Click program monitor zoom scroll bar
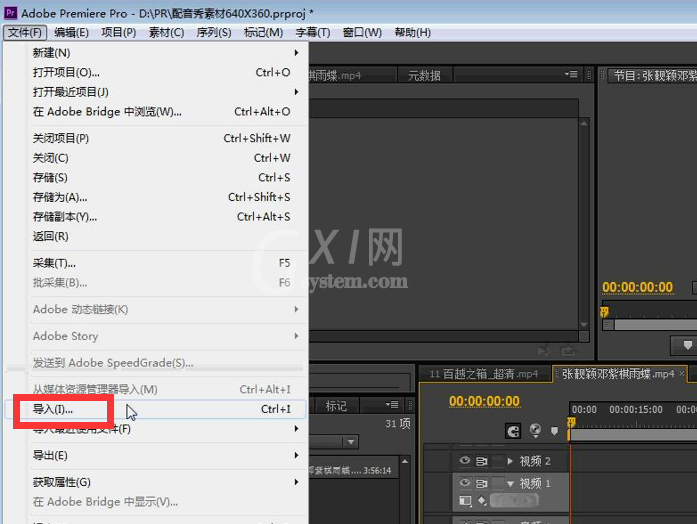Screen dimensions: 697x524 [655, 325]
